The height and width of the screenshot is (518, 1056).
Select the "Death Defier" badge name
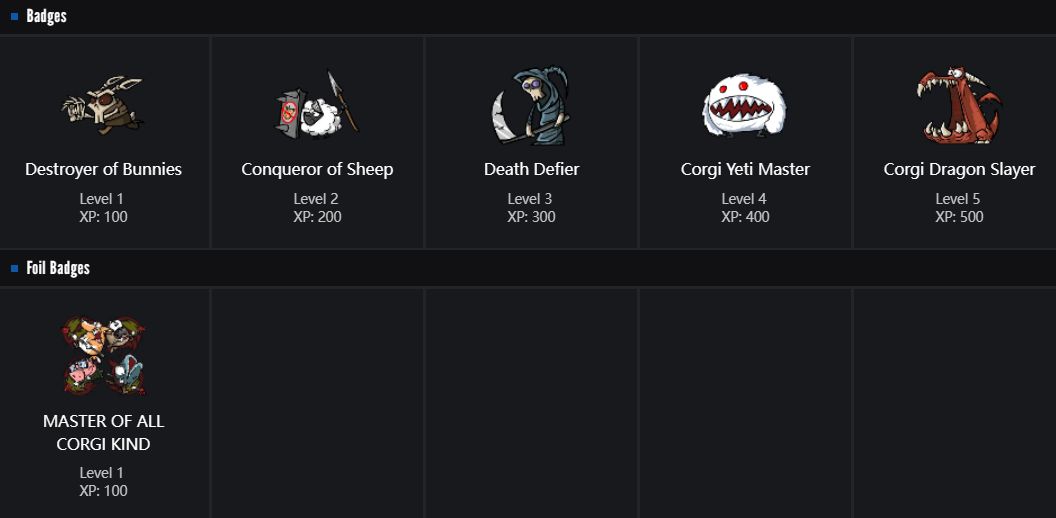coord(531,169)
